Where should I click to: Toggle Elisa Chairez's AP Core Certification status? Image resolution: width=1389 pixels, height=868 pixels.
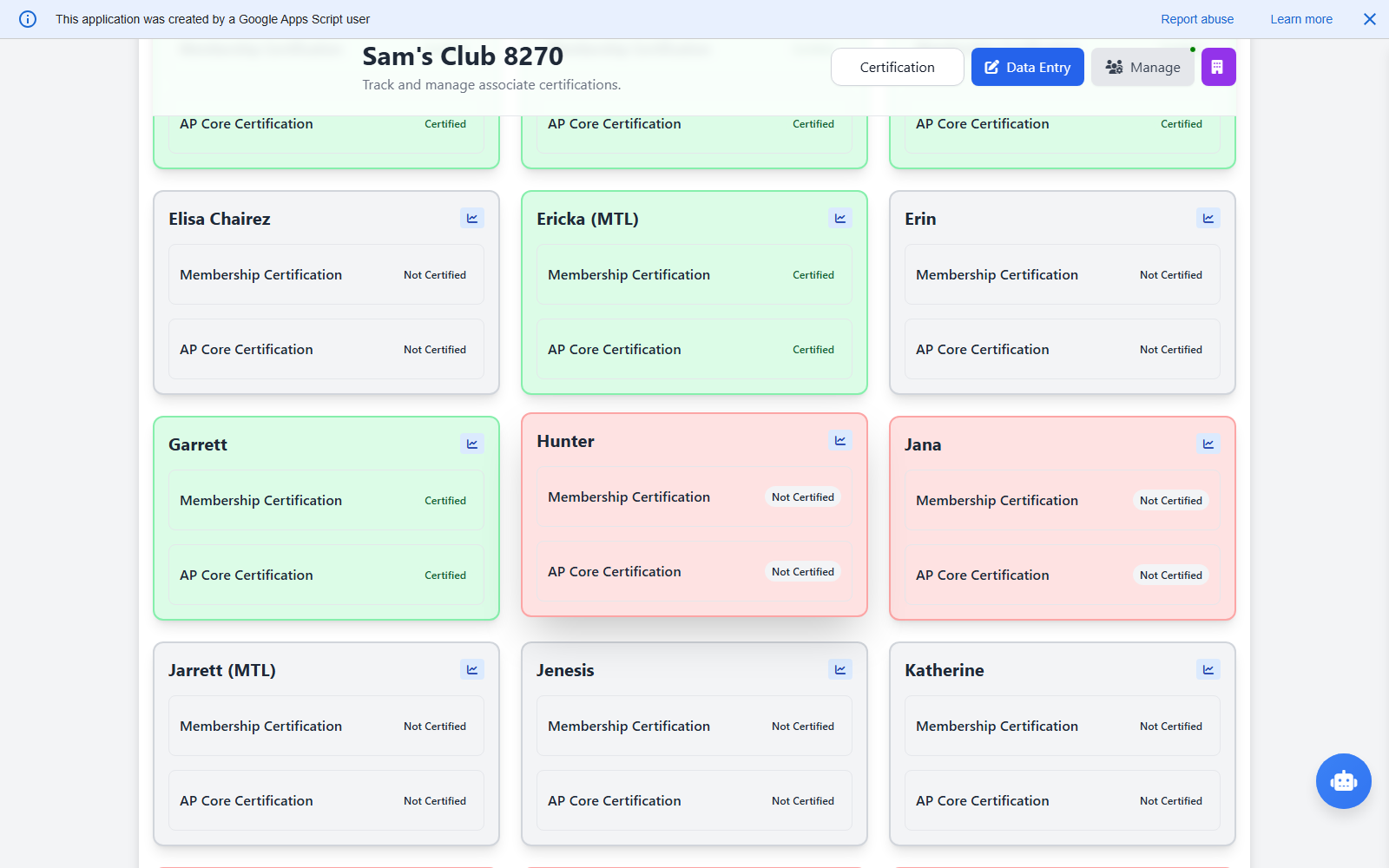[435, 349]
